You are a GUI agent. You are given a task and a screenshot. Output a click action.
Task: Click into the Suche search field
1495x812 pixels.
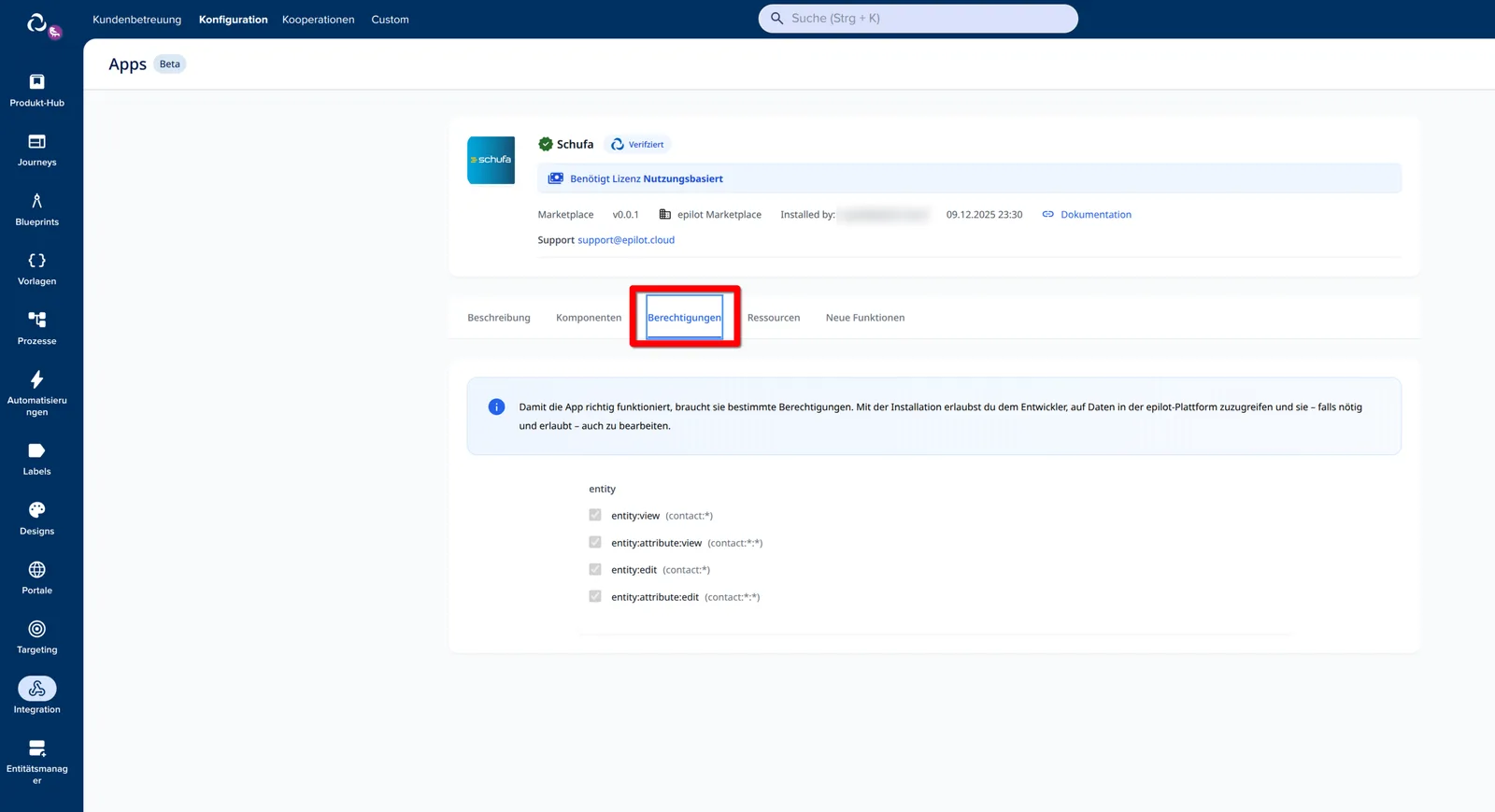pyautogui.click(x=918, y=19)
